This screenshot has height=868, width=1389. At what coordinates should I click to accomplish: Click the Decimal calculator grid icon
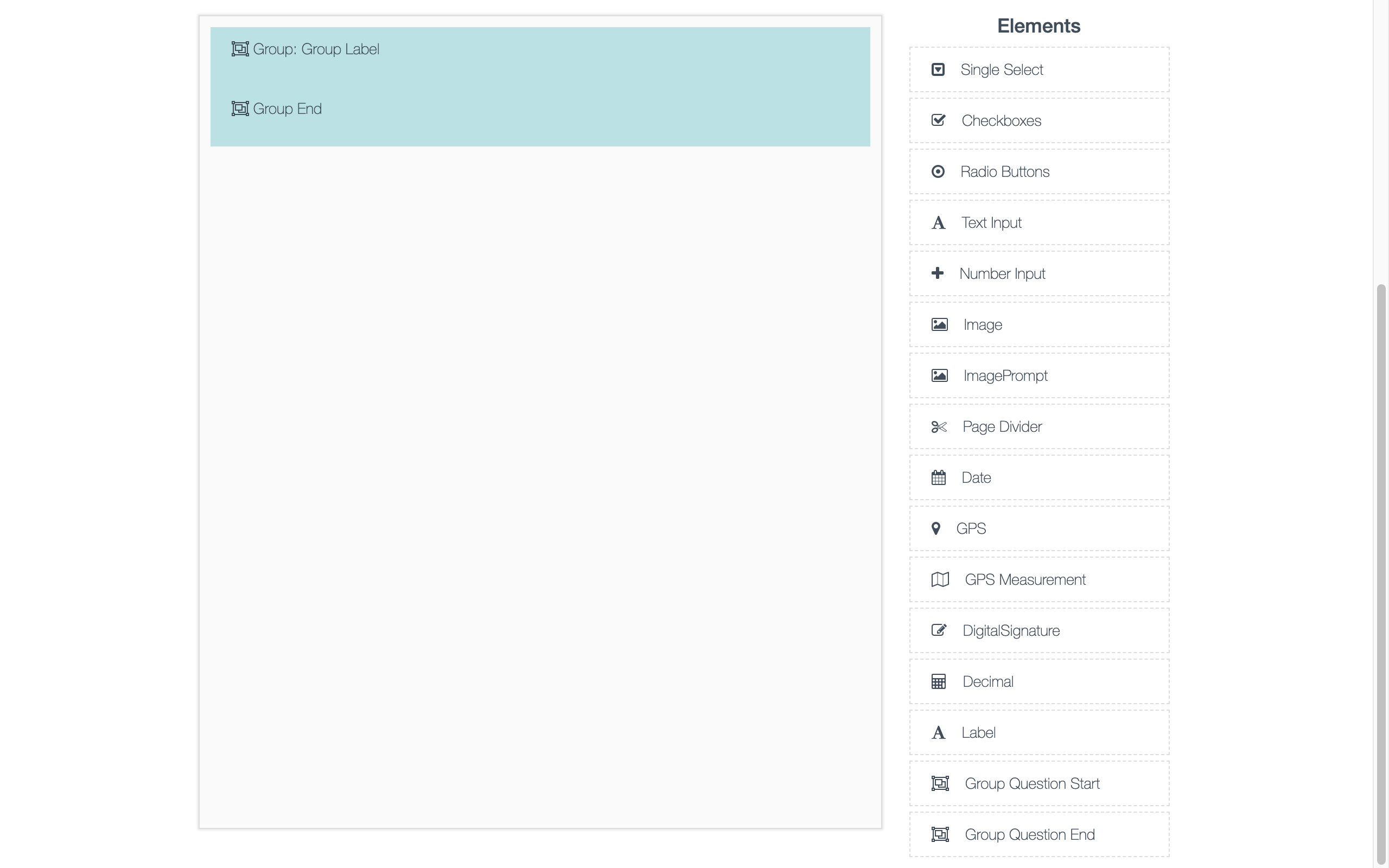click(939, 681)
